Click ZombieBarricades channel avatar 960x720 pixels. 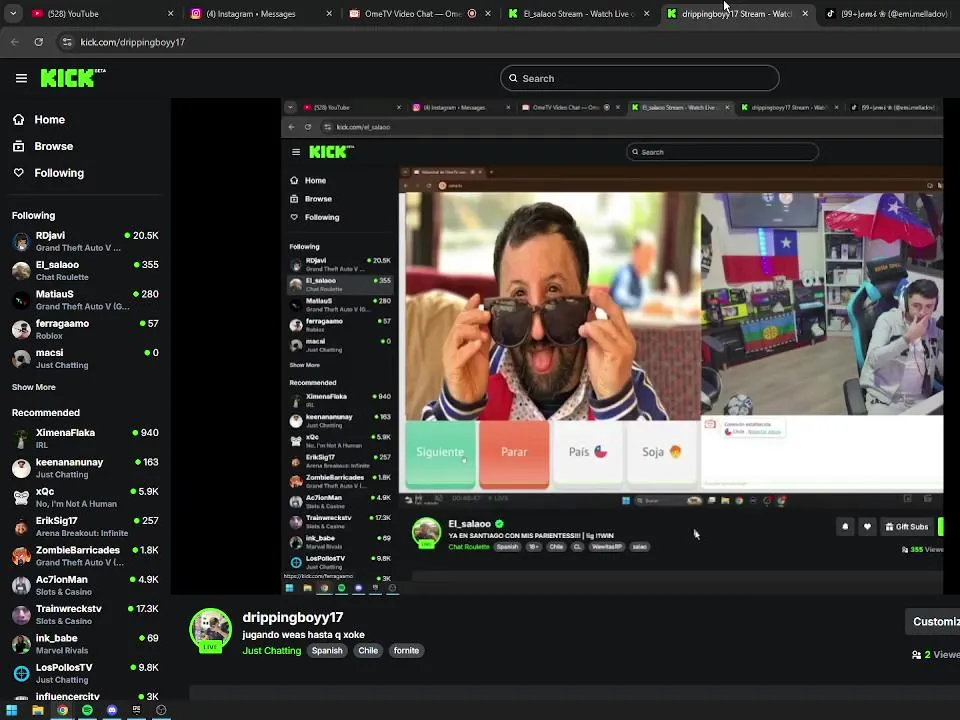coord(21,556)
